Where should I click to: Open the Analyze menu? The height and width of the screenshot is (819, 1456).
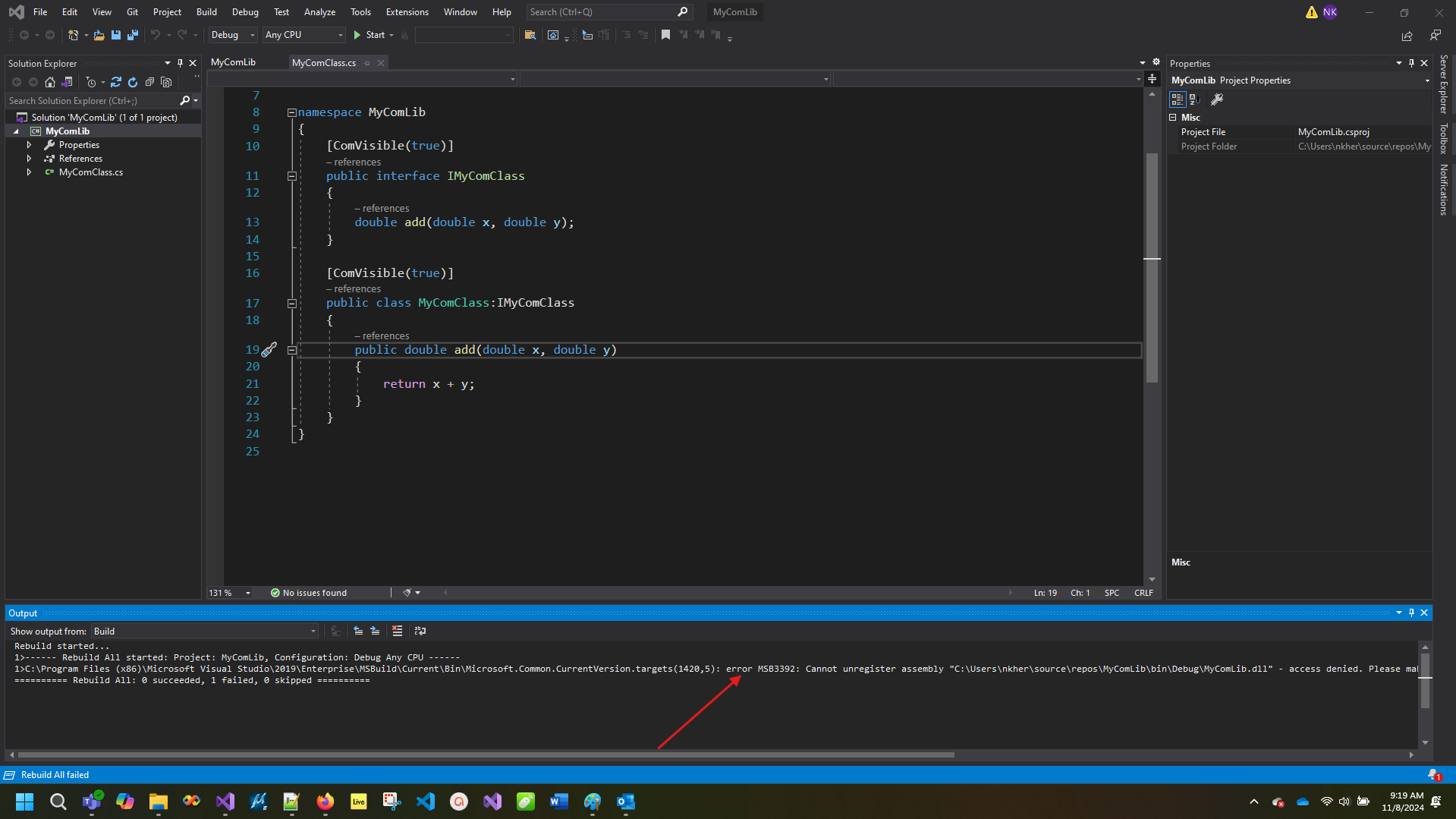[x=319, y=12]
